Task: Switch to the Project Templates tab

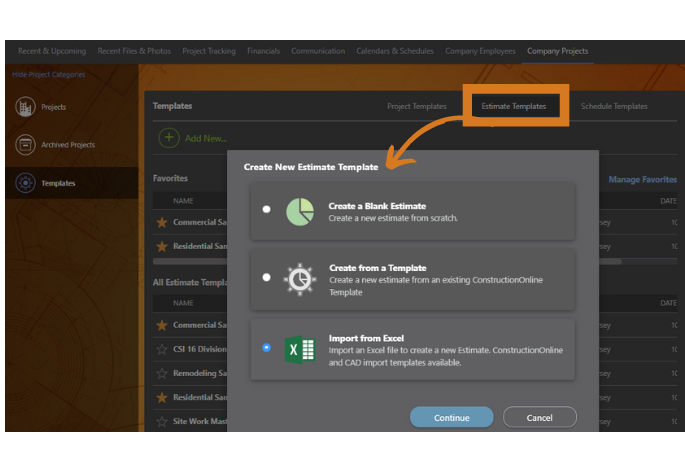Action: pyautogui.click(x=416, y=106)
